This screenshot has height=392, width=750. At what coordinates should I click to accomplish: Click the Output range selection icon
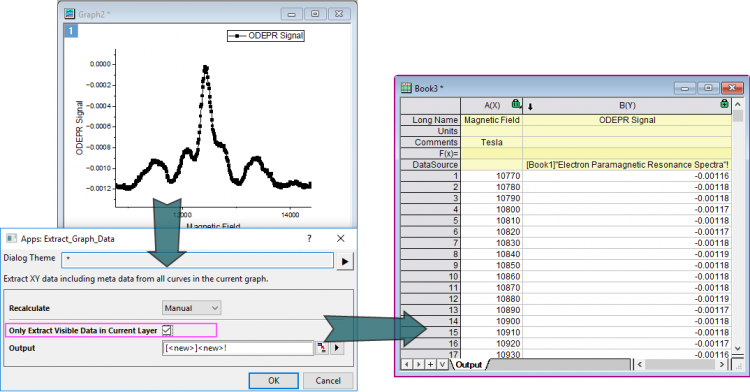322,348
